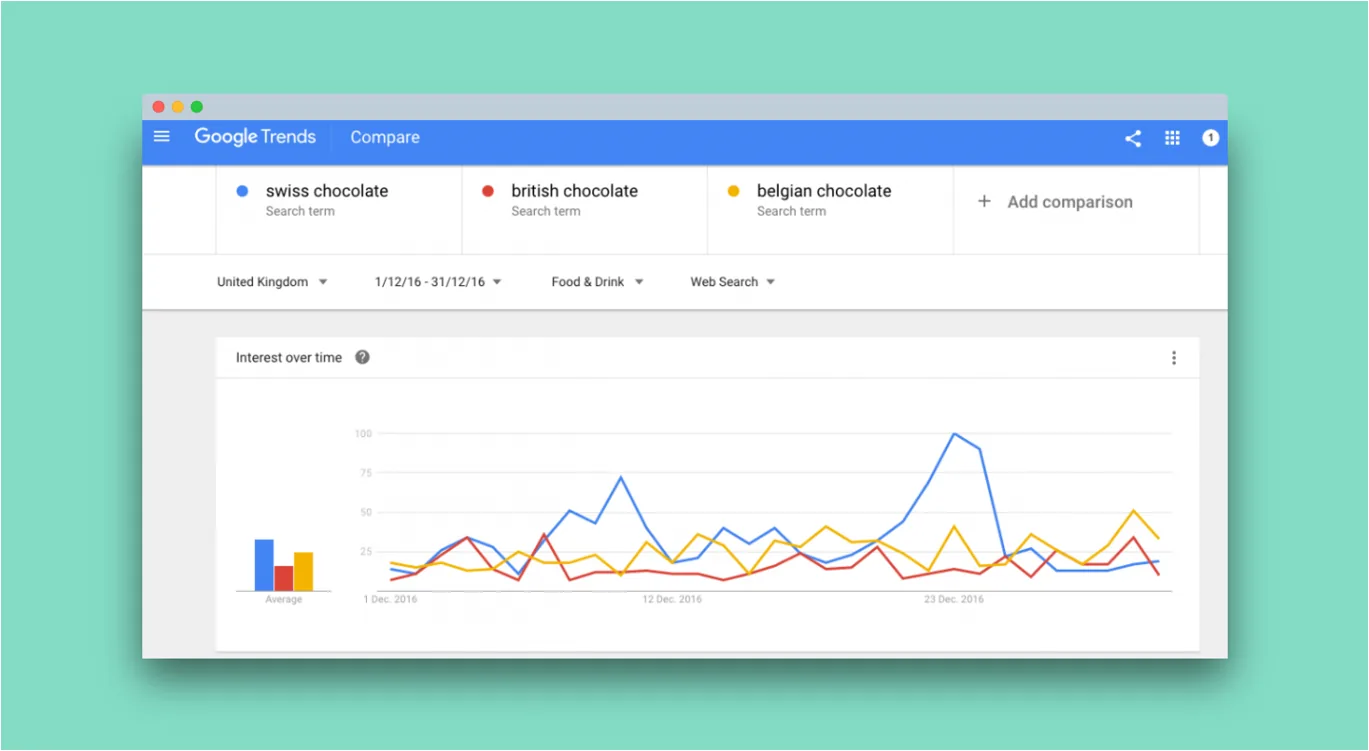The height and width of the screenshot is (751, 1369).
Task: Click the Share icon in the header
Action: [x=1132, y=138]
